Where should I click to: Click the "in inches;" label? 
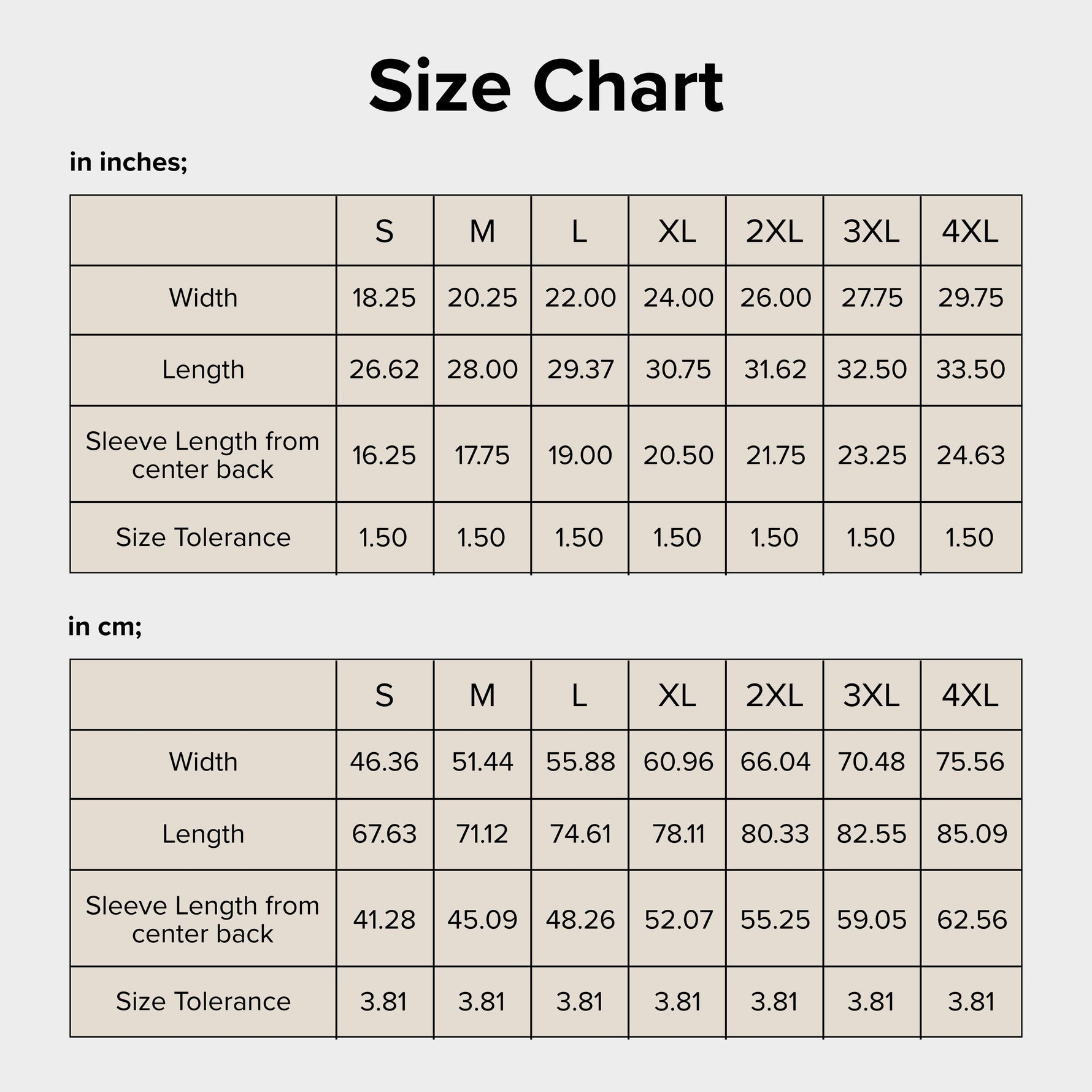click(128, 162)
